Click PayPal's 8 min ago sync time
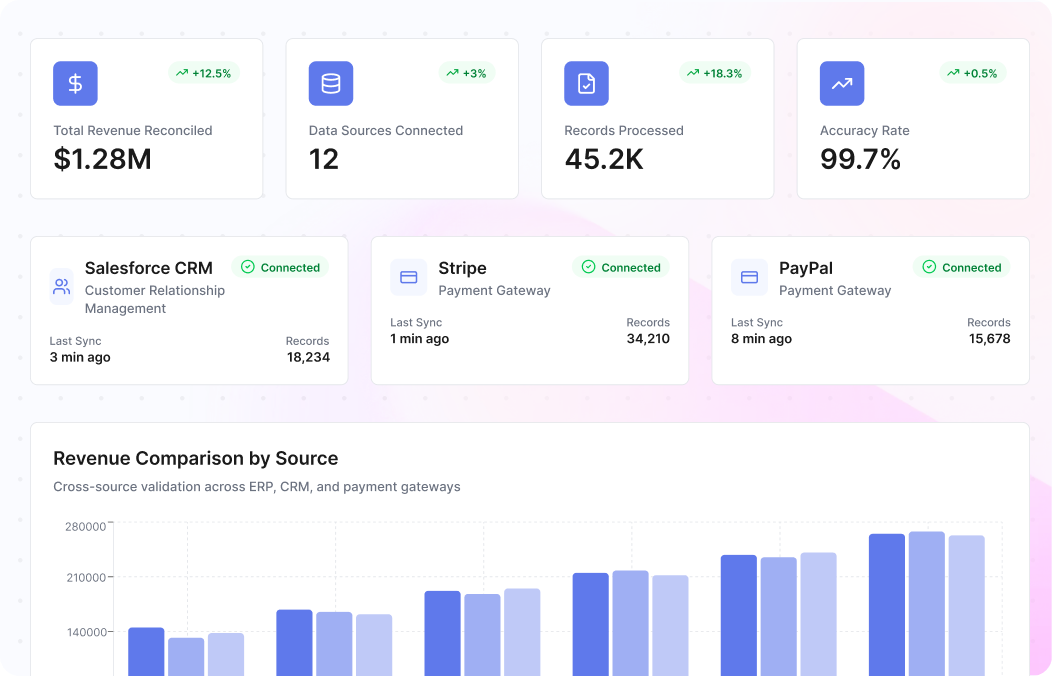1052x676 pixels. click(761, 339)
